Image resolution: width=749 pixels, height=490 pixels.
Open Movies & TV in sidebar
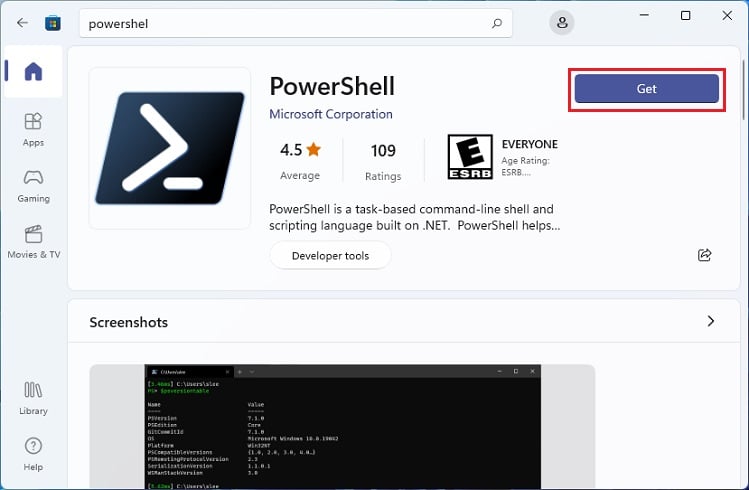[33, 242]
